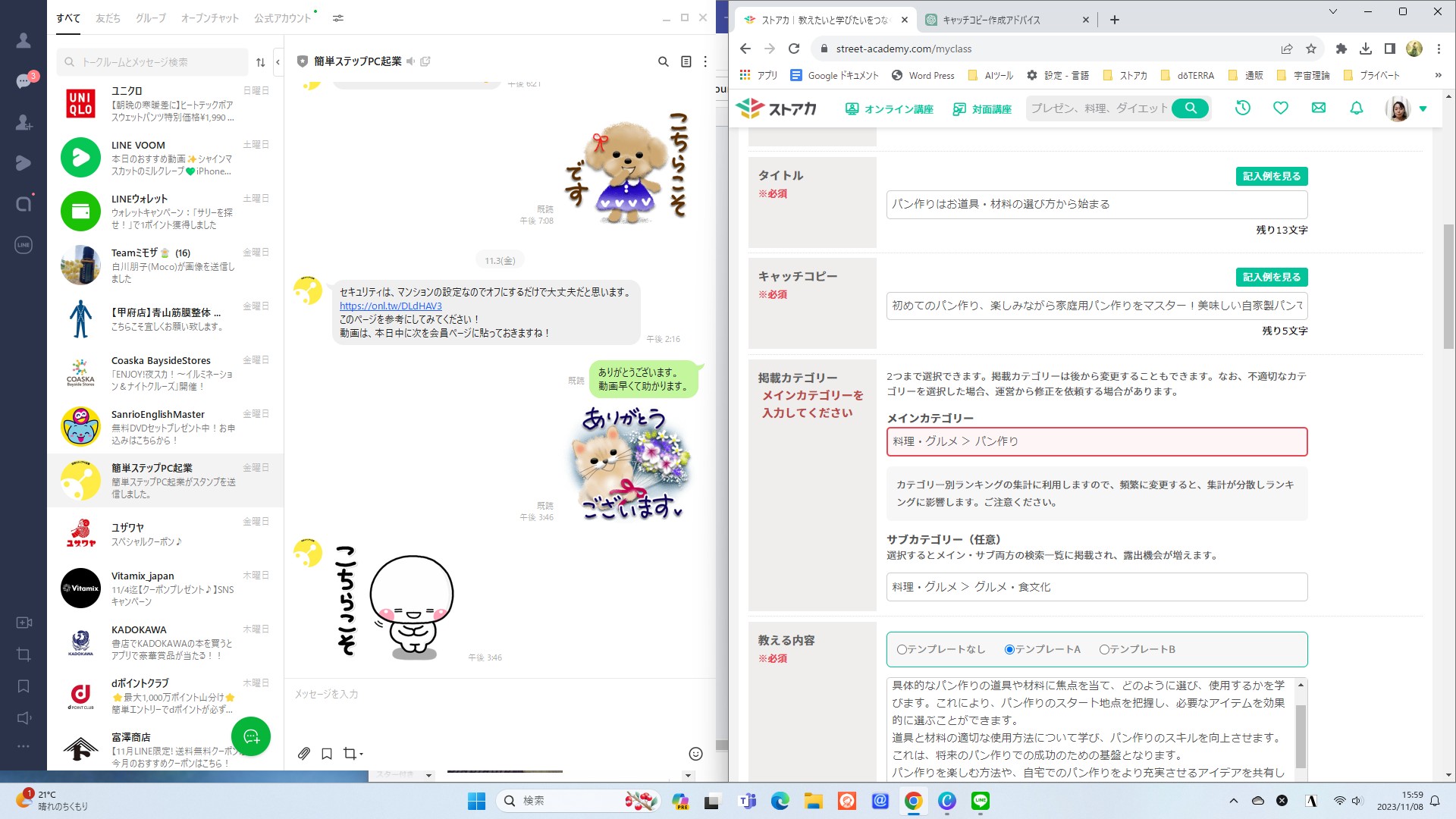This screenshot has width=1456, height=819.
Task: Open LINE OpenChat sidebar icon
Action: 24,203
